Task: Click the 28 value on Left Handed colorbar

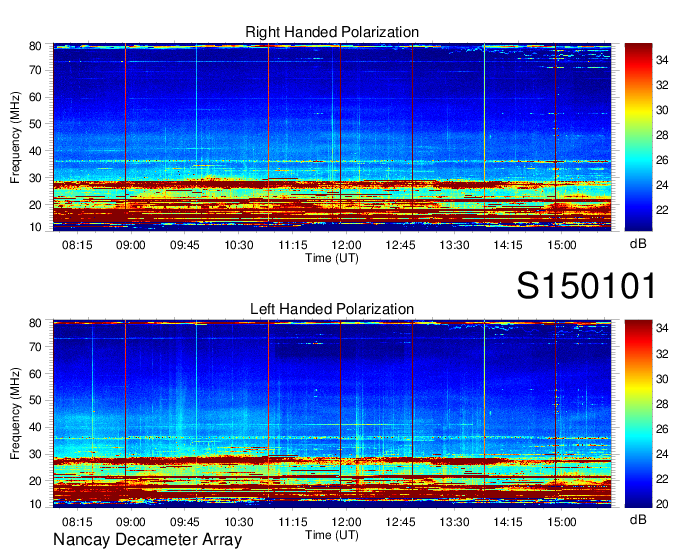Action: pyautogui.click(x=662, y=404)
